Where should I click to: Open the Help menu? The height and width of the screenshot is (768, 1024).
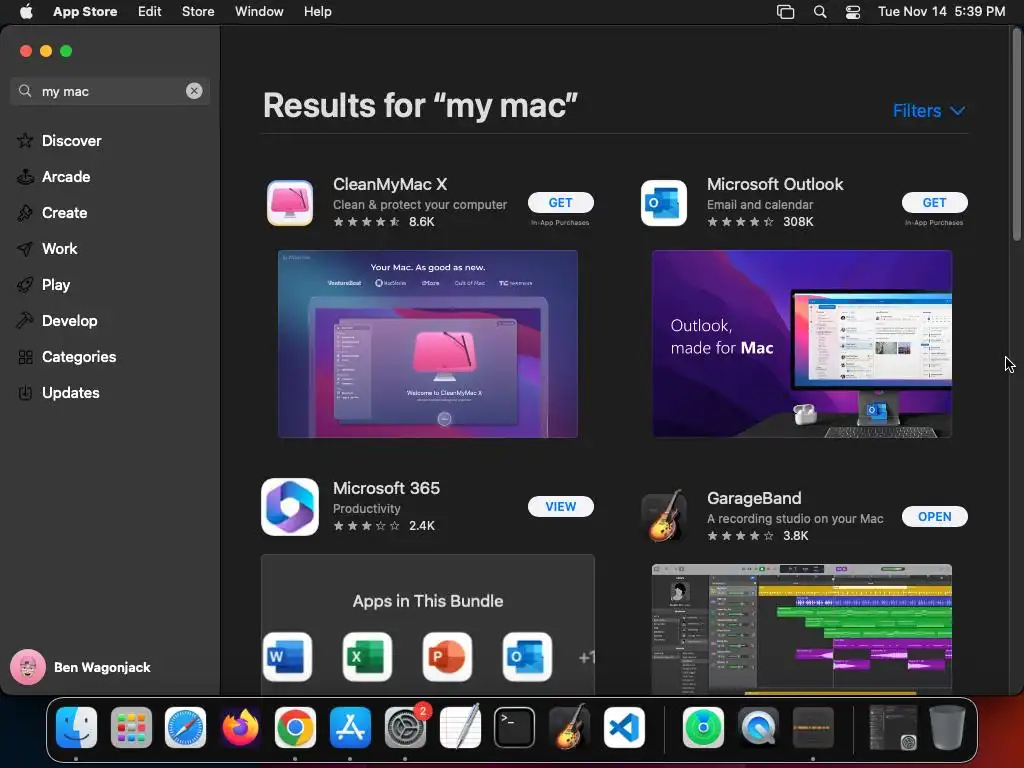[317, 11]
